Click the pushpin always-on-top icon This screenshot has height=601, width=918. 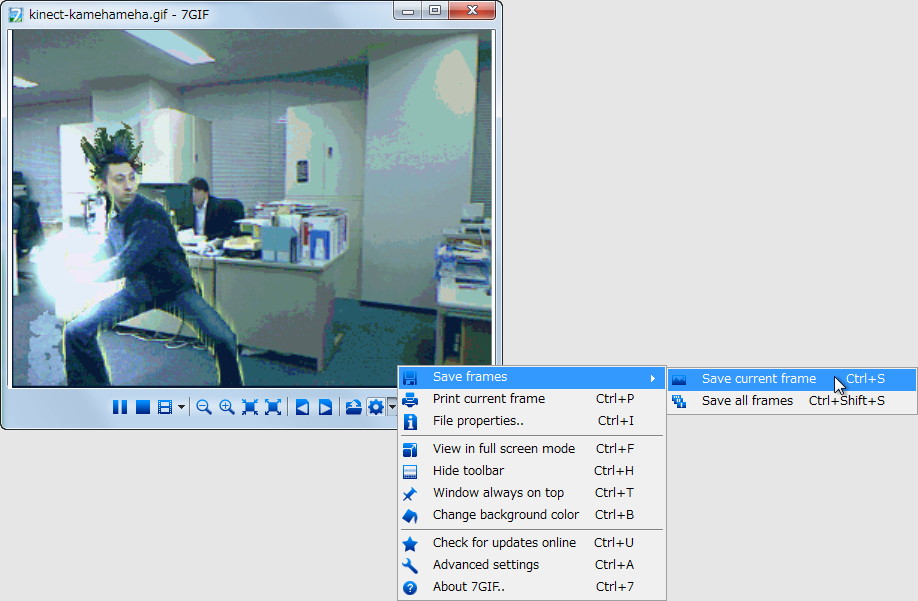coord(410,494)
